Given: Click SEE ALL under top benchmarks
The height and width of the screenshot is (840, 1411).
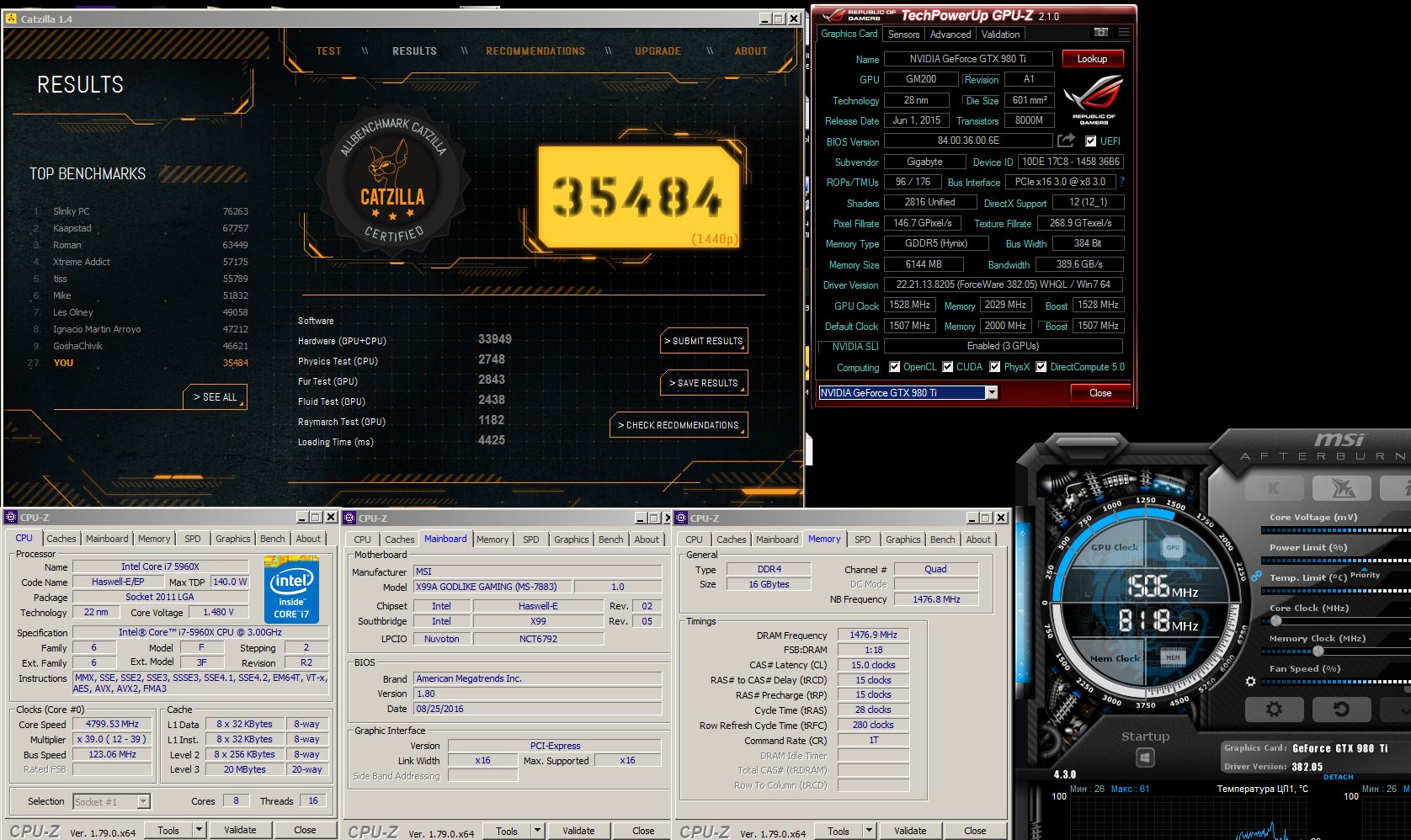Looking at the screenshot, I should click(x=215, y=396).
